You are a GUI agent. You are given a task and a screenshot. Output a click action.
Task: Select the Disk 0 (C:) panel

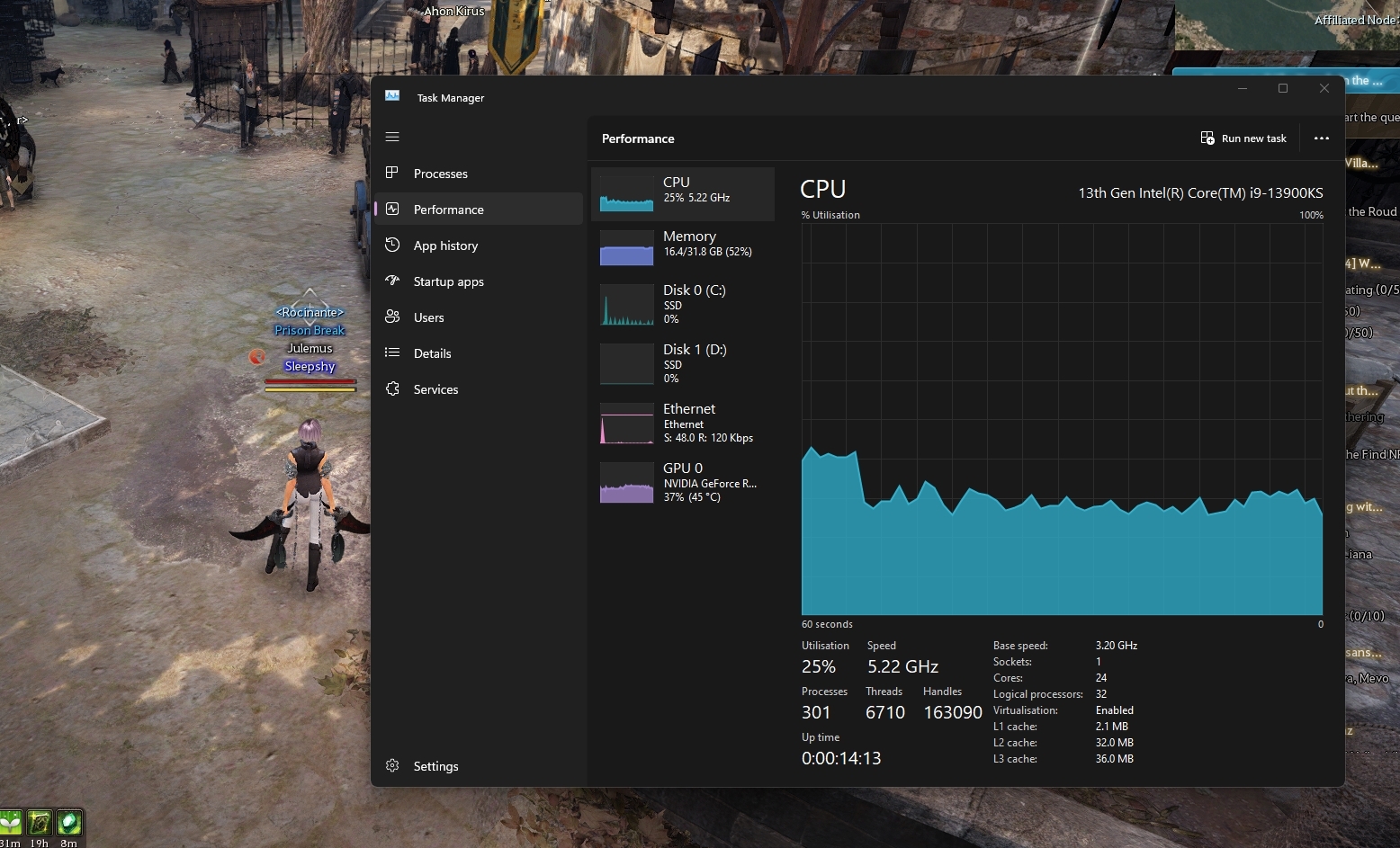coord(682,306)
